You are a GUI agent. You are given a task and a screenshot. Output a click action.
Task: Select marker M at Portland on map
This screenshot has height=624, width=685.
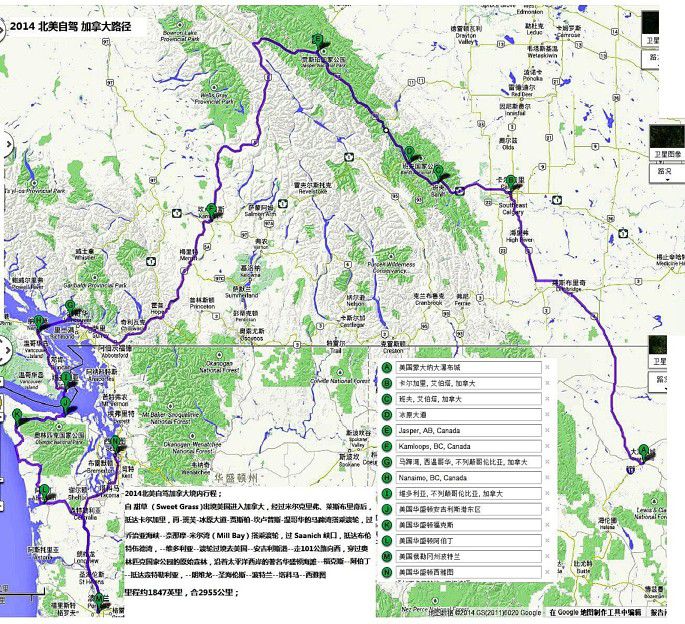(x=93, y=596)
